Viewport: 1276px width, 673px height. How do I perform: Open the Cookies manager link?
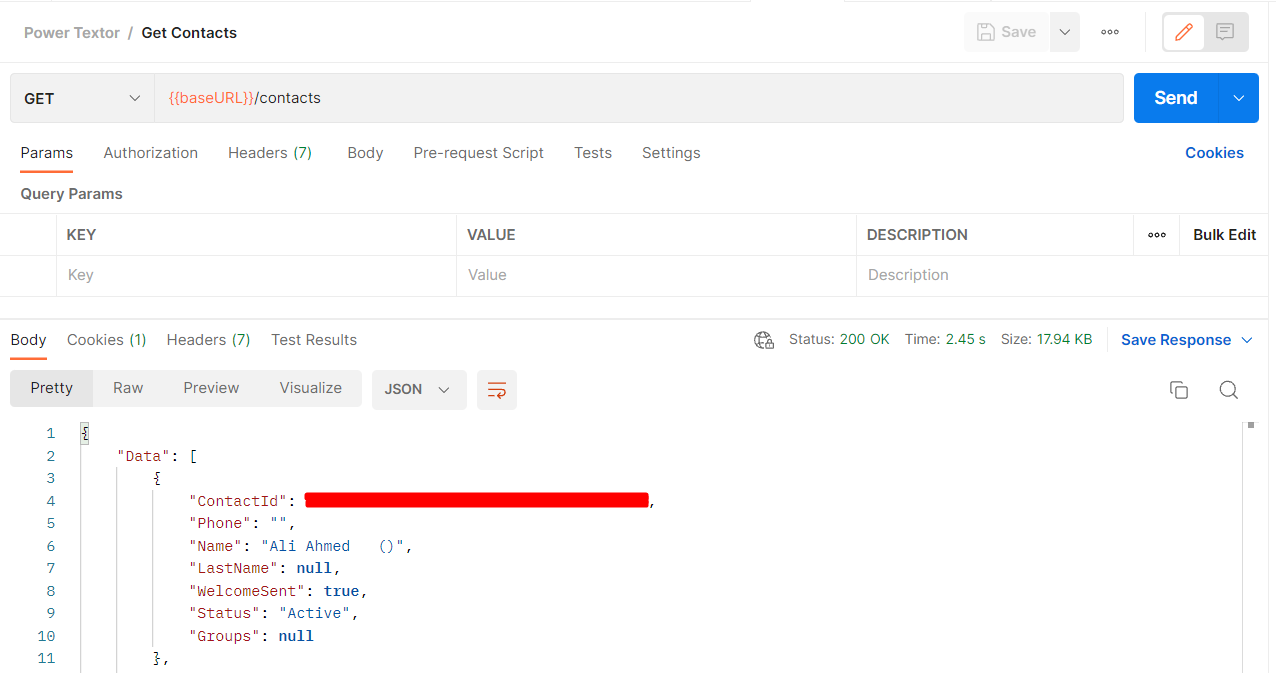tap(1214, 152)
